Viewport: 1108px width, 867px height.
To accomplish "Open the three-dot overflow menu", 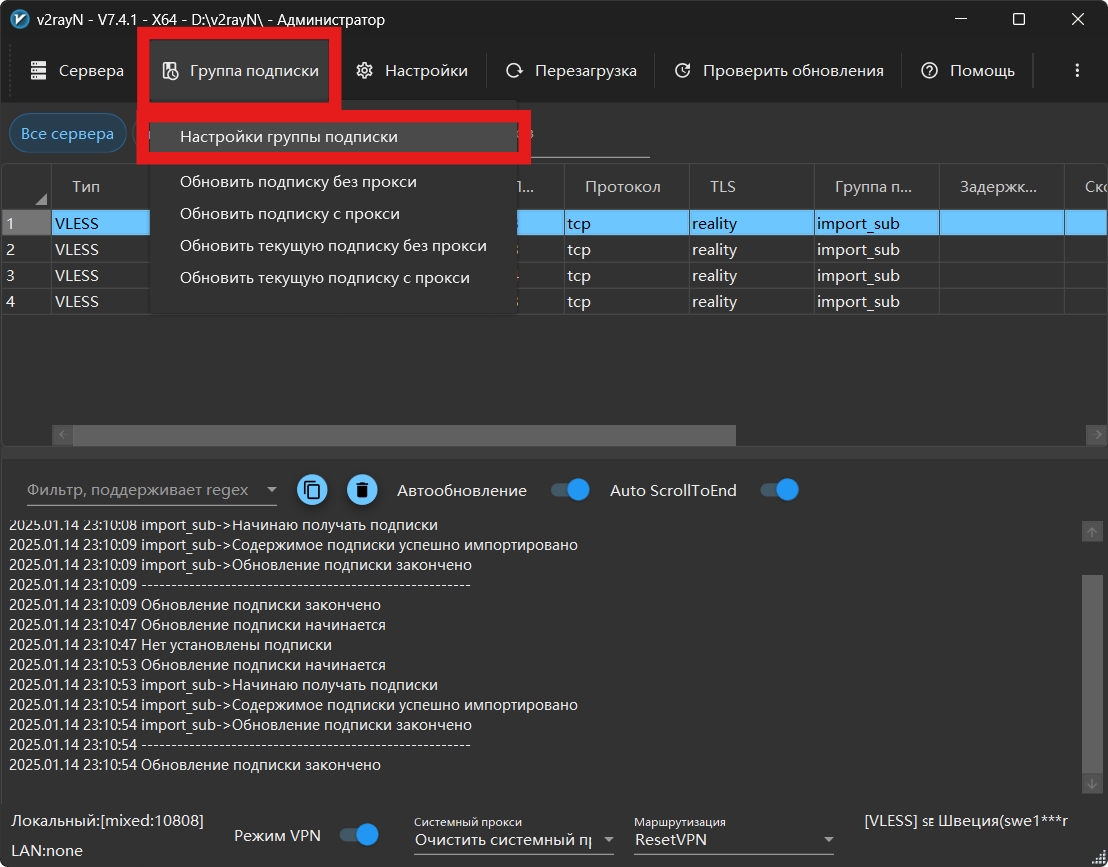I will pos(1077,71).
